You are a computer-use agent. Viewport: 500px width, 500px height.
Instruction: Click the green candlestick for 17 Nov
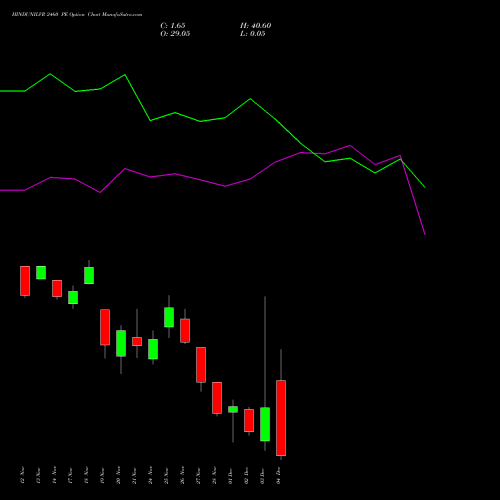pyautogui.click(x=73, y=297)
